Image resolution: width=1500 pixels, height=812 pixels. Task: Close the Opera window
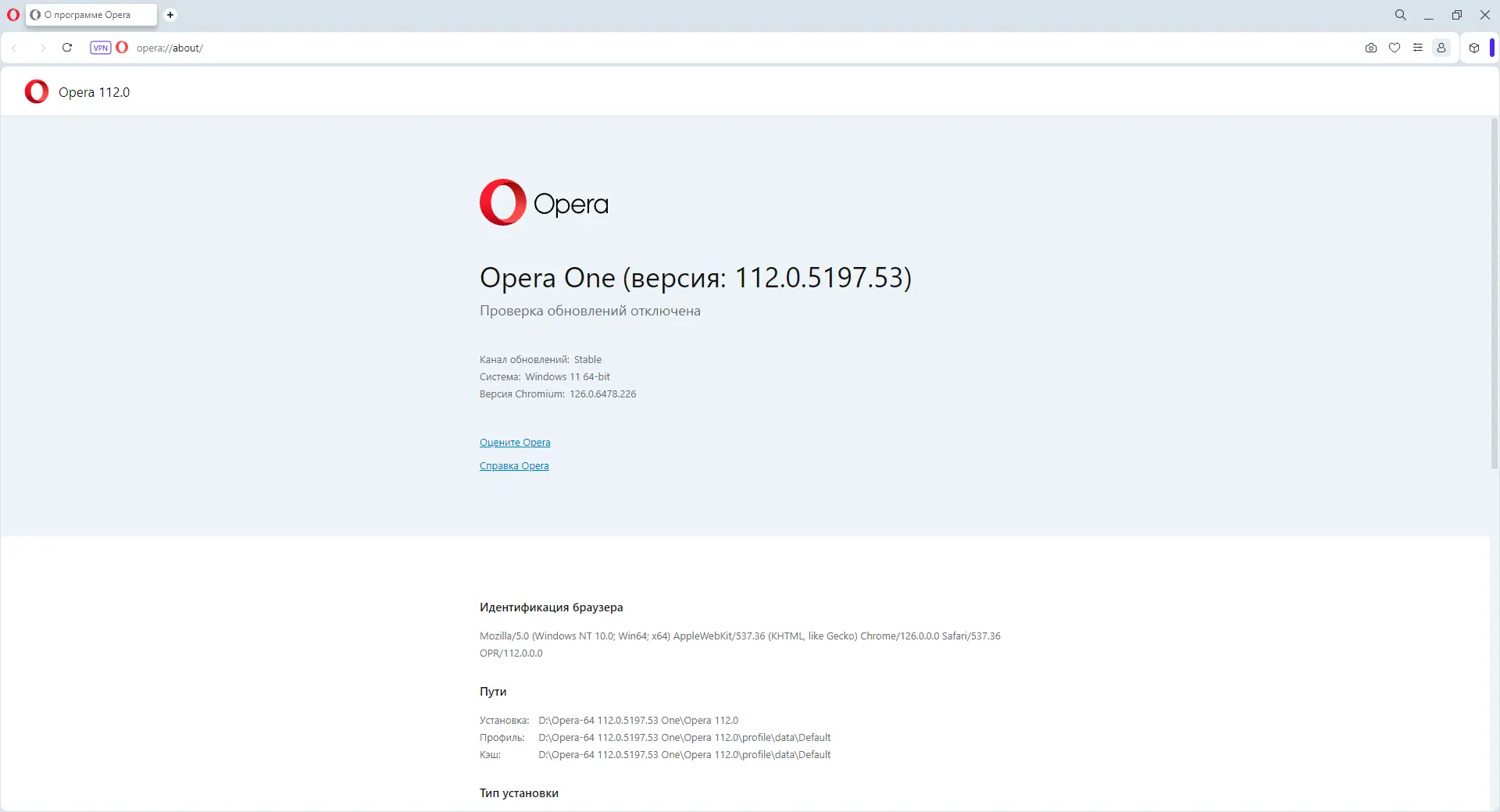1485,15
